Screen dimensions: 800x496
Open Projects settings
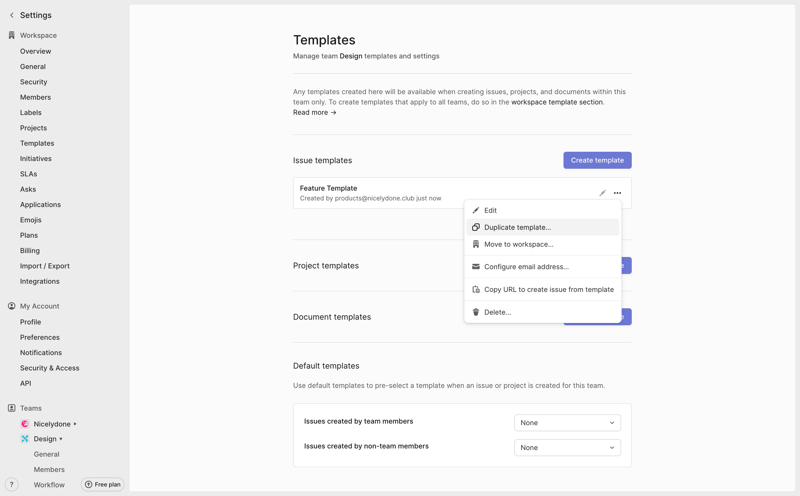pos(33,128)
